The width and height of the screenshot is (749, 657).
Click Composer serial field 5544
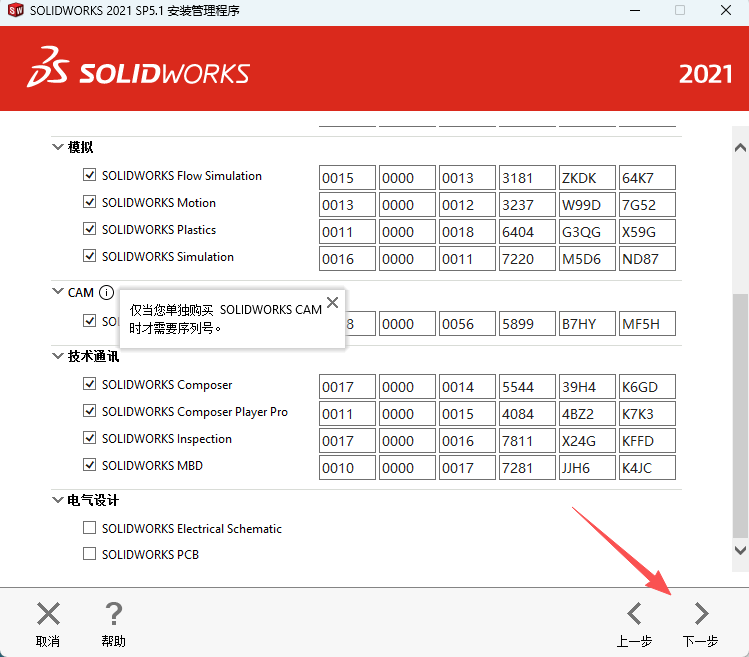527,387
